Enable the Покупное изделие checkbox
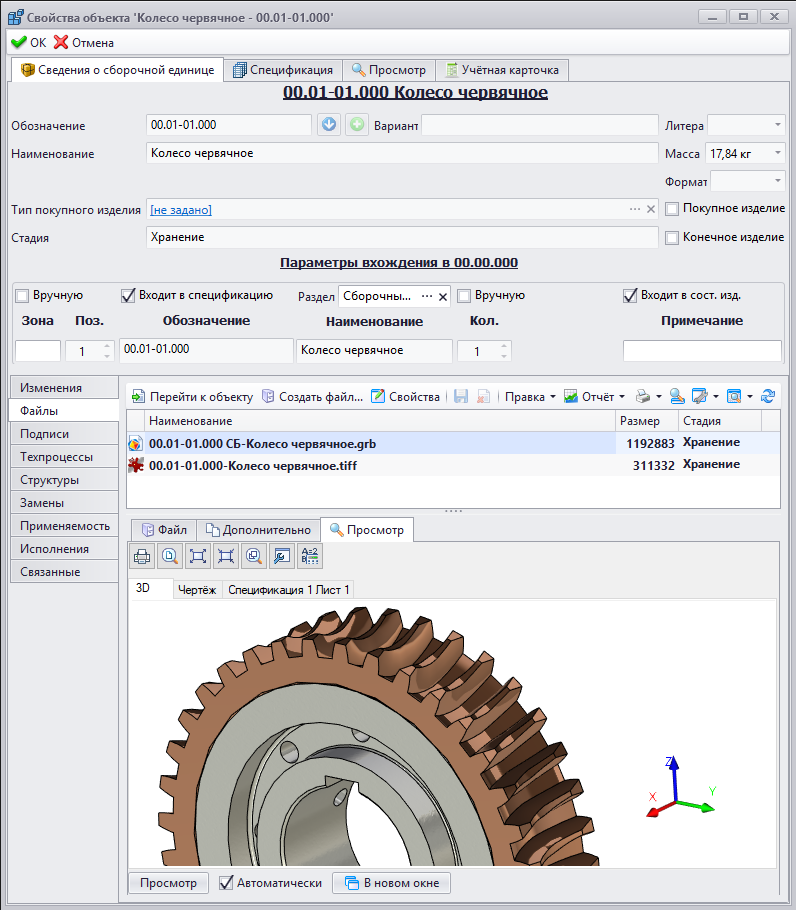The image size is (796, 910). coord(673,209)
